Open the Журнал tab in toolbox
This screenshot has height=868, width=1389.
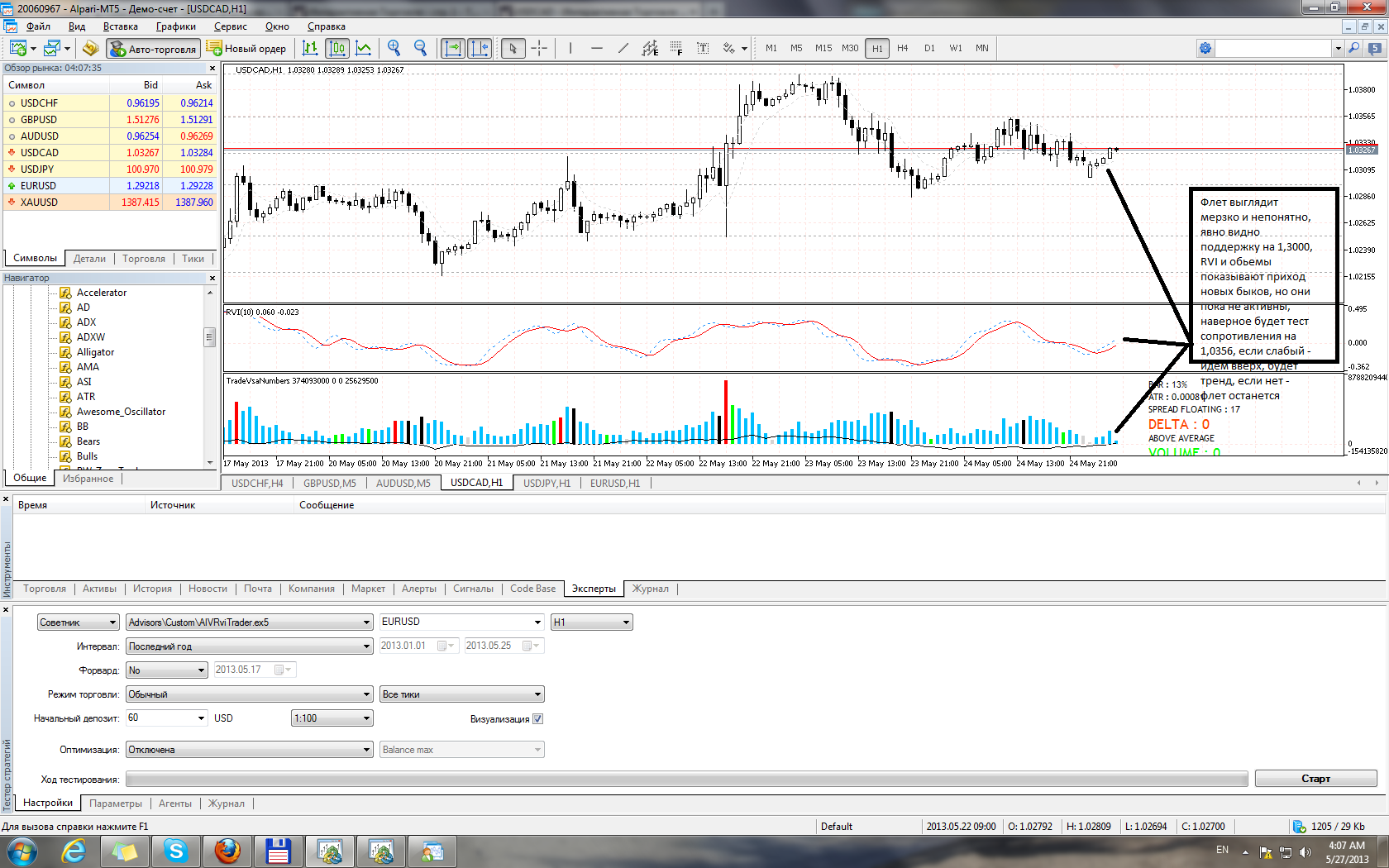tap(650, 589)
